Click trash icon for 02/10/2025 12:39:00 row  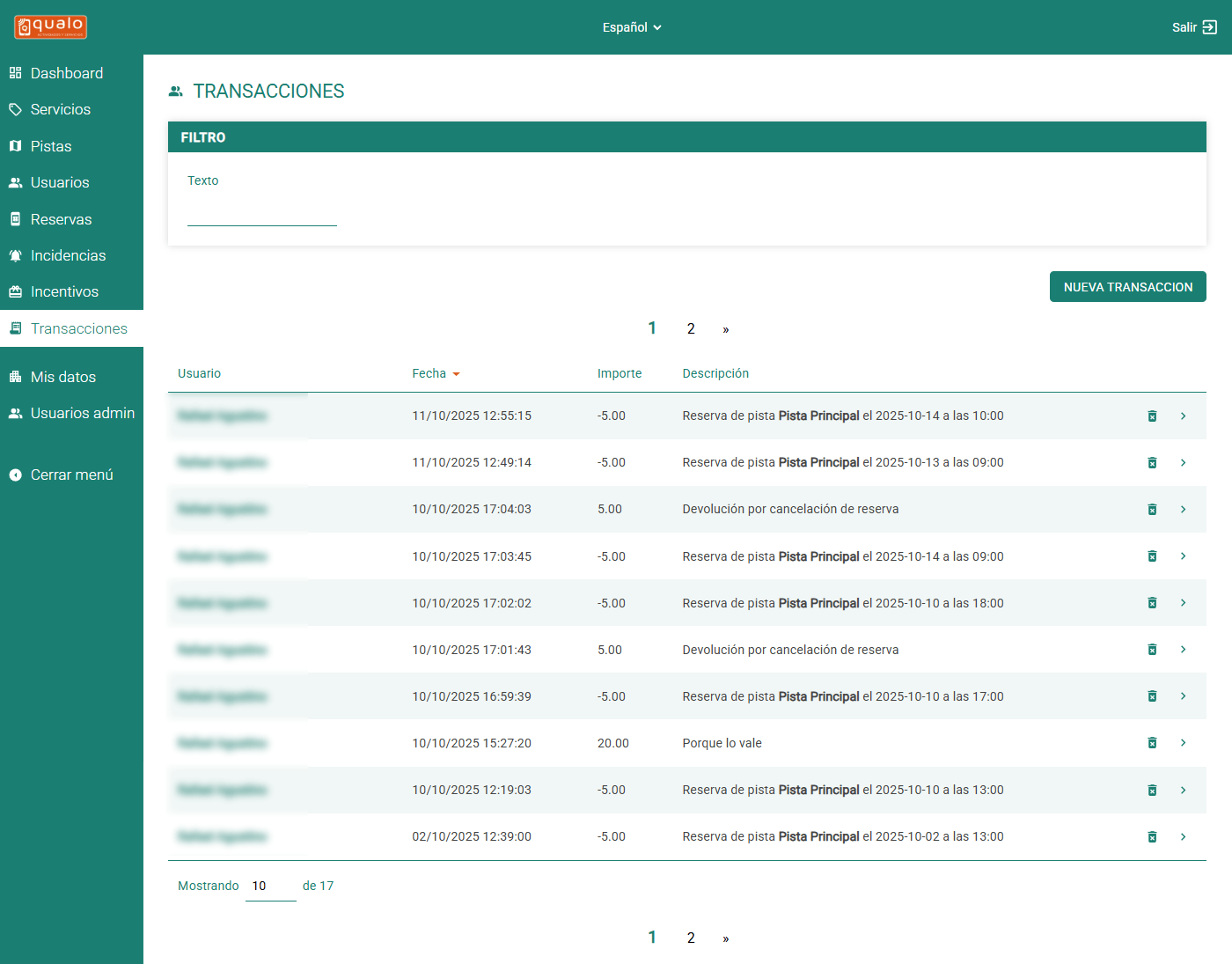click(x=1152, y=837)
